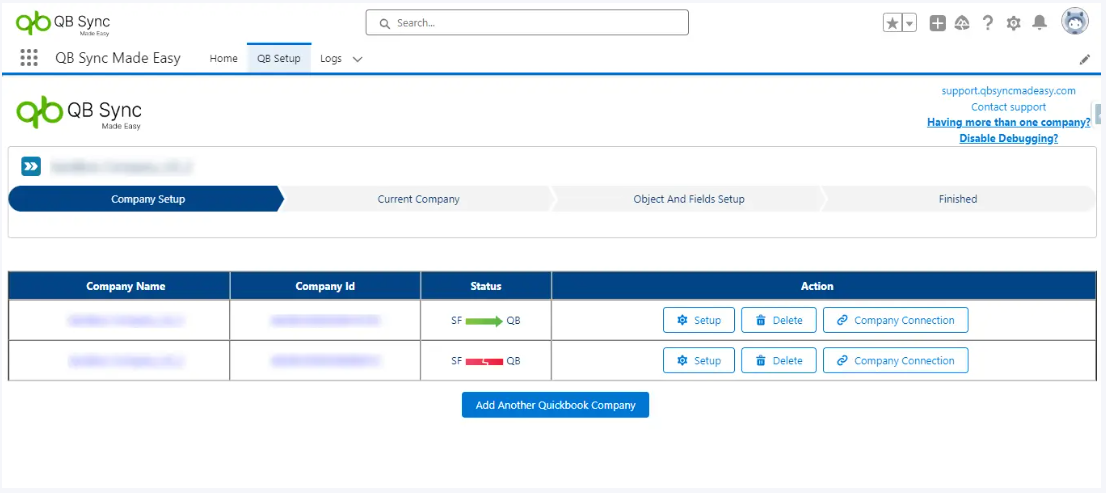This screenshot has height=493, width=1106.
Task: Select Object And Fields Setup step
Action: pos(688,199)
